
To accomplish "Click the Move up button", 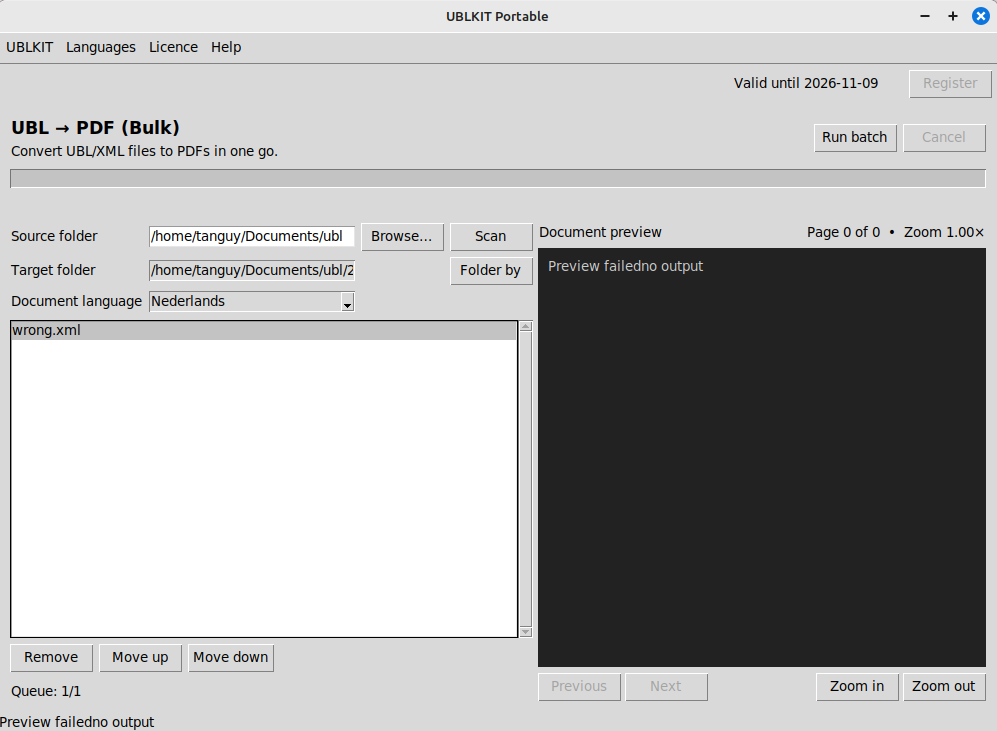I will 140,657.
